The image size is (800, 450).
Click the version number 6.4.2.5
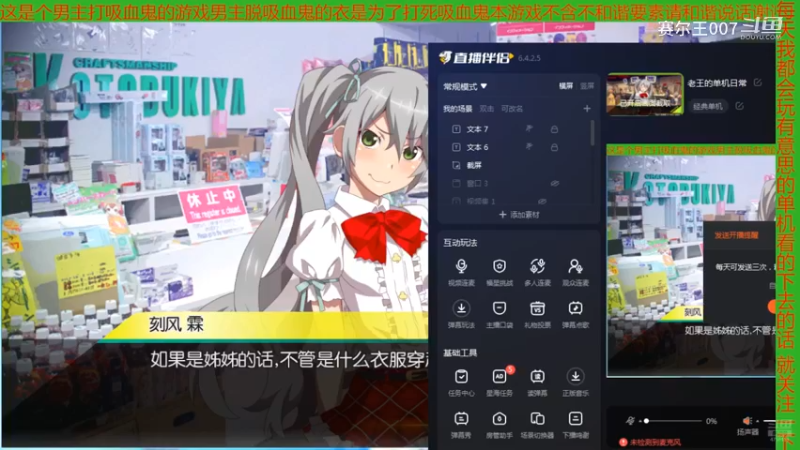[x=529, y=58]
